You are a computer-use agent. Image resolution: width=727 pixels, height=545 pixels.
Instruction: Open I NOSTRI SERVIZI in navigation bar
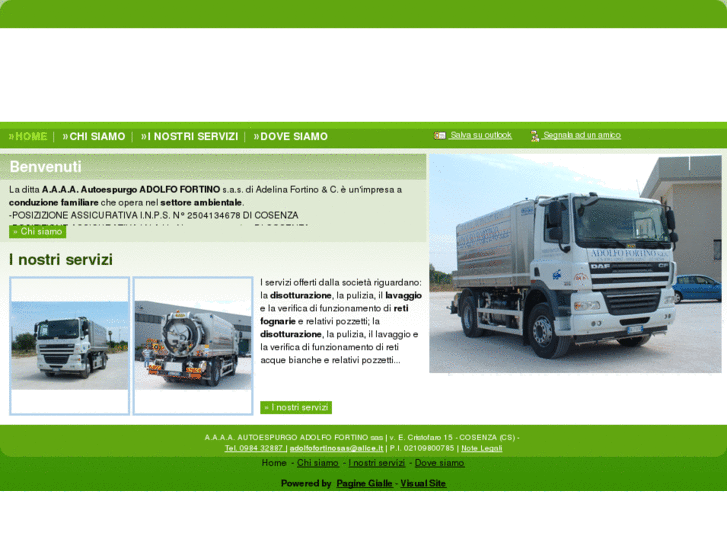190,136
